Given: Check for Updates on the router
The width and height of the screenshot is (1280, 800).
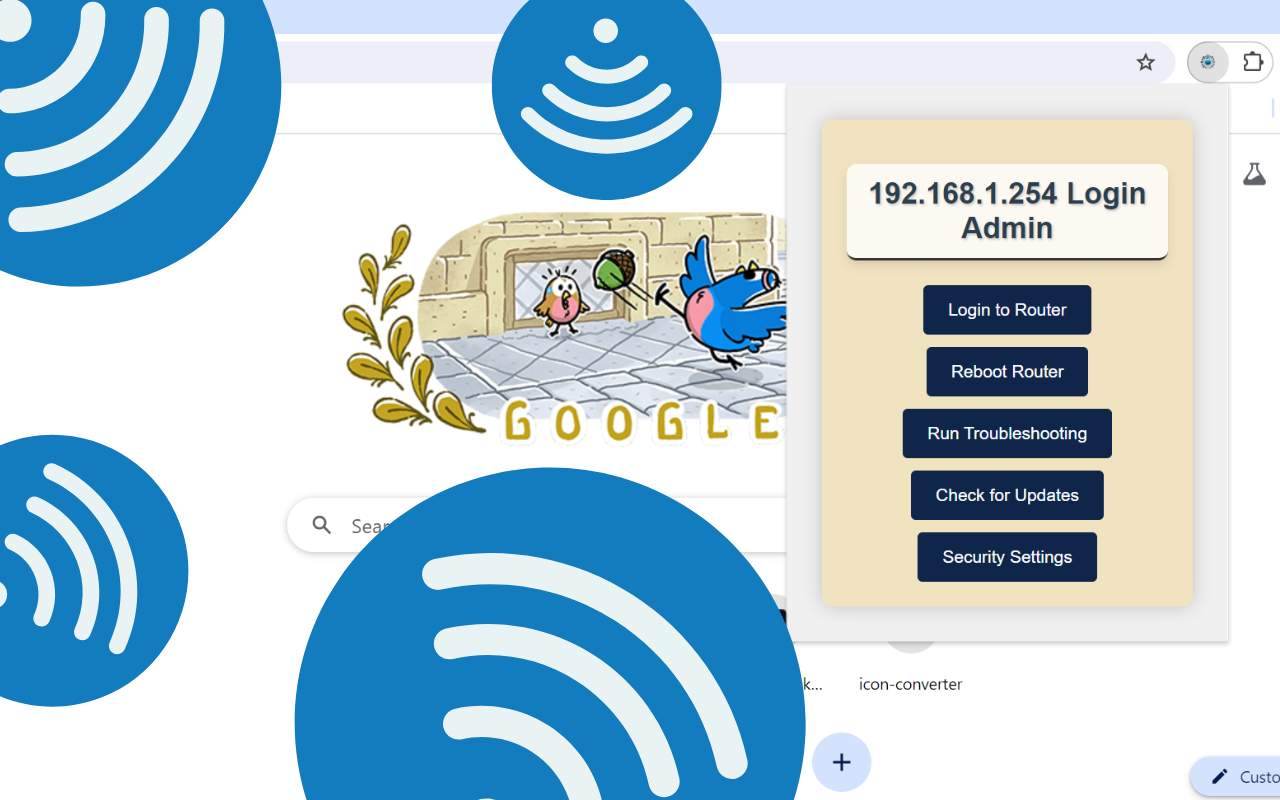Looking at the screenshot, I should 1007,495.
